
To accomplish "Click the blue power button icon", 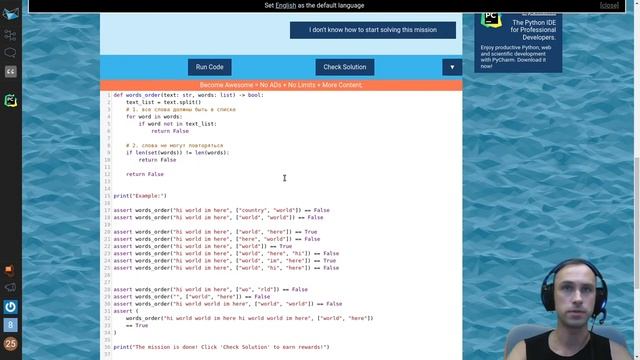I will (x=11, y=307).
